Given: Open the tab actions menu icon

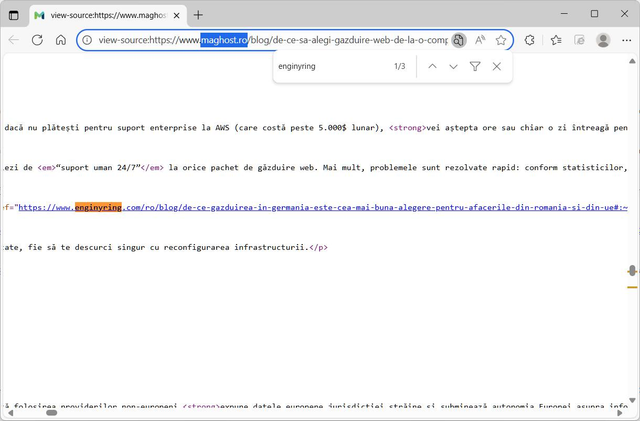Looking at the screenshot, I should click(13, 16).
